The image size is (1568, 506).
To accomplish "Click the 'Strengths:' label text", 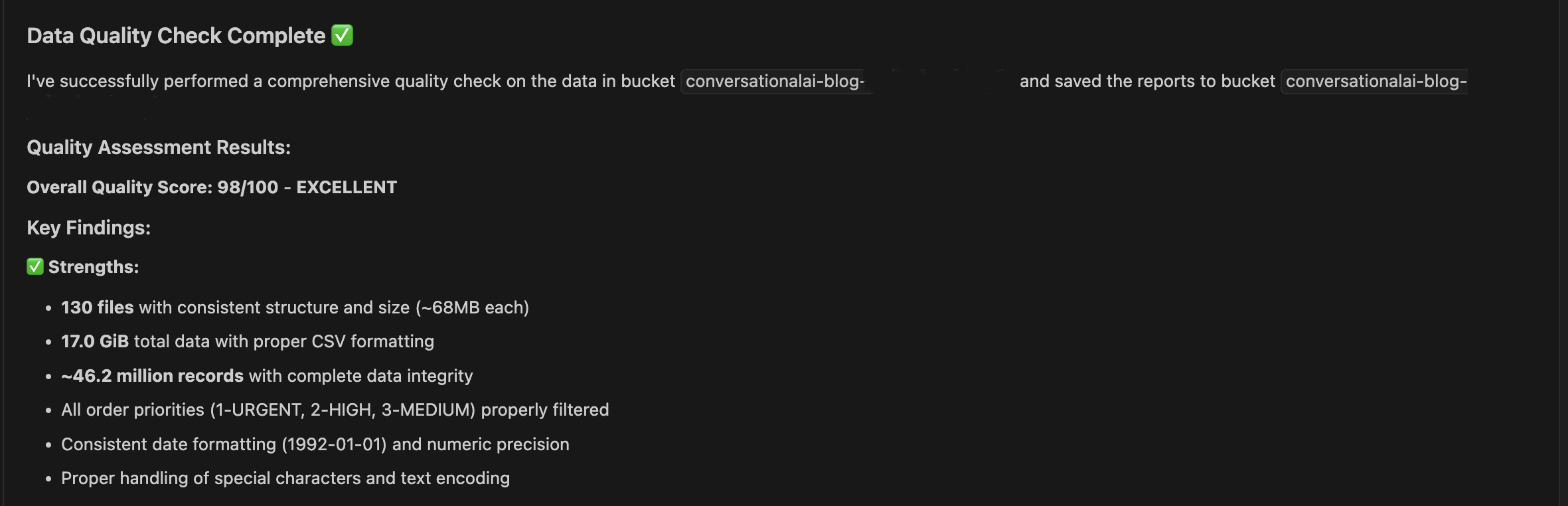I will [x=94, y=267].
